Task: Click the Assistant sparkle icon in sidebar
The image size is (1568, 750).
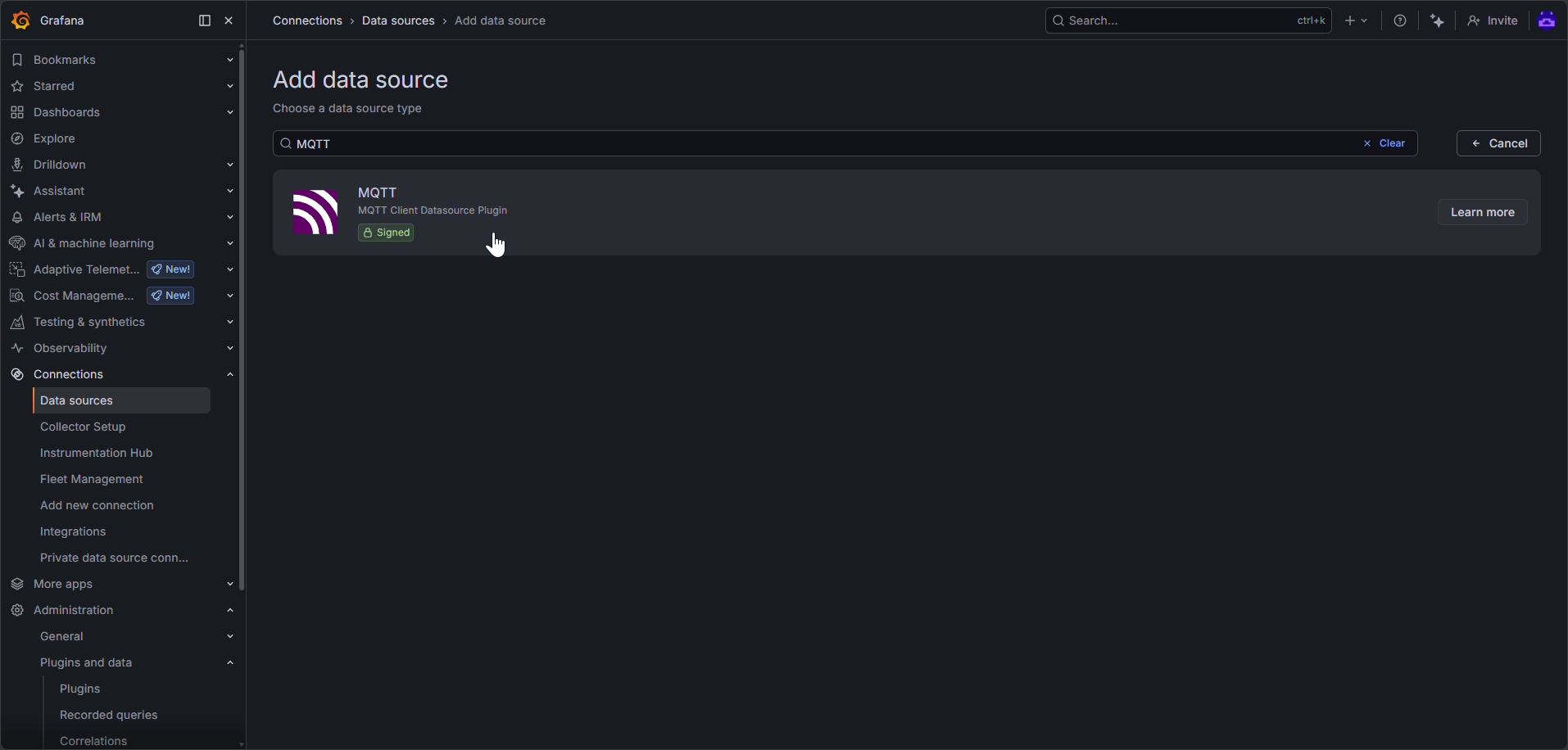Action: point(17,191)
